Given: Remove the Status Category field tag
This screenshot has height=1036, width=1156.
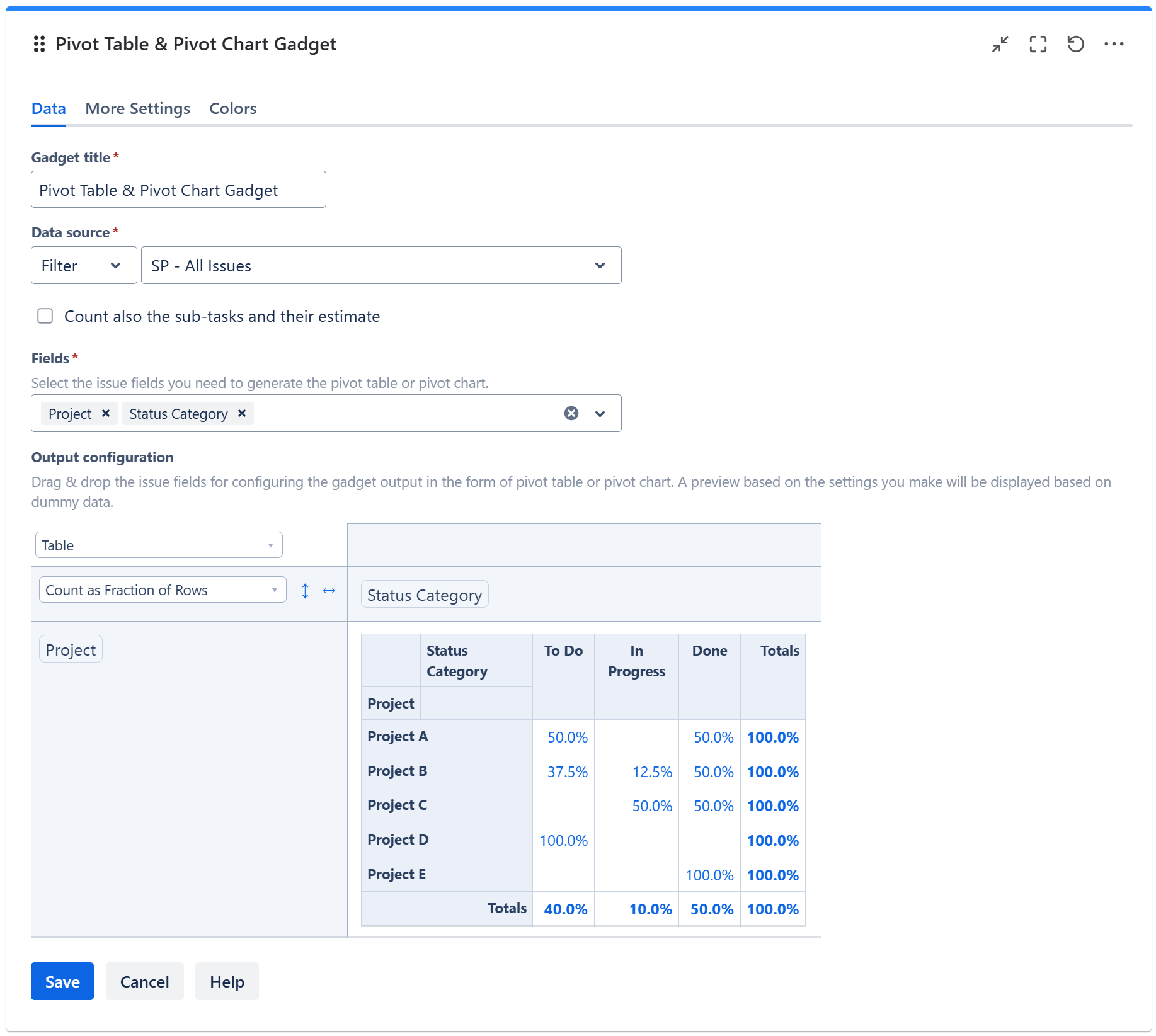Looking at the screenshot, I should (242, 413).
